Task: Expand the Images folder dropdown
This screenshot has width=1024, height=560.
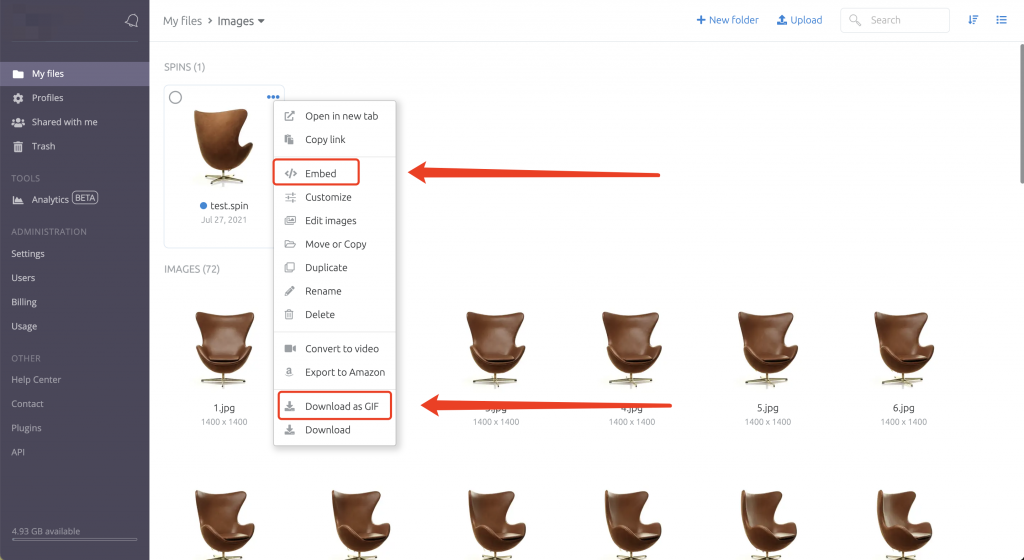Action: coord(261,21)
